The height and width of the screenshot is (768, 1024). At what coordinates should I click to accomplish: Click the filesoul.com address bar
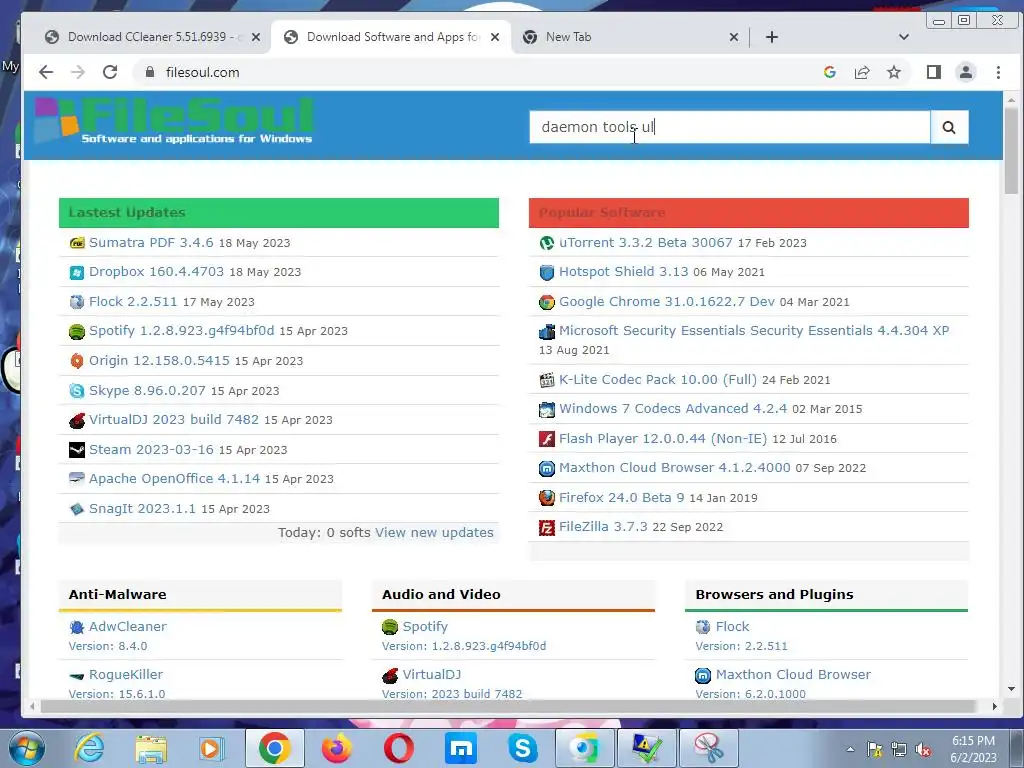pyautogui.click(x=477, y=72)
